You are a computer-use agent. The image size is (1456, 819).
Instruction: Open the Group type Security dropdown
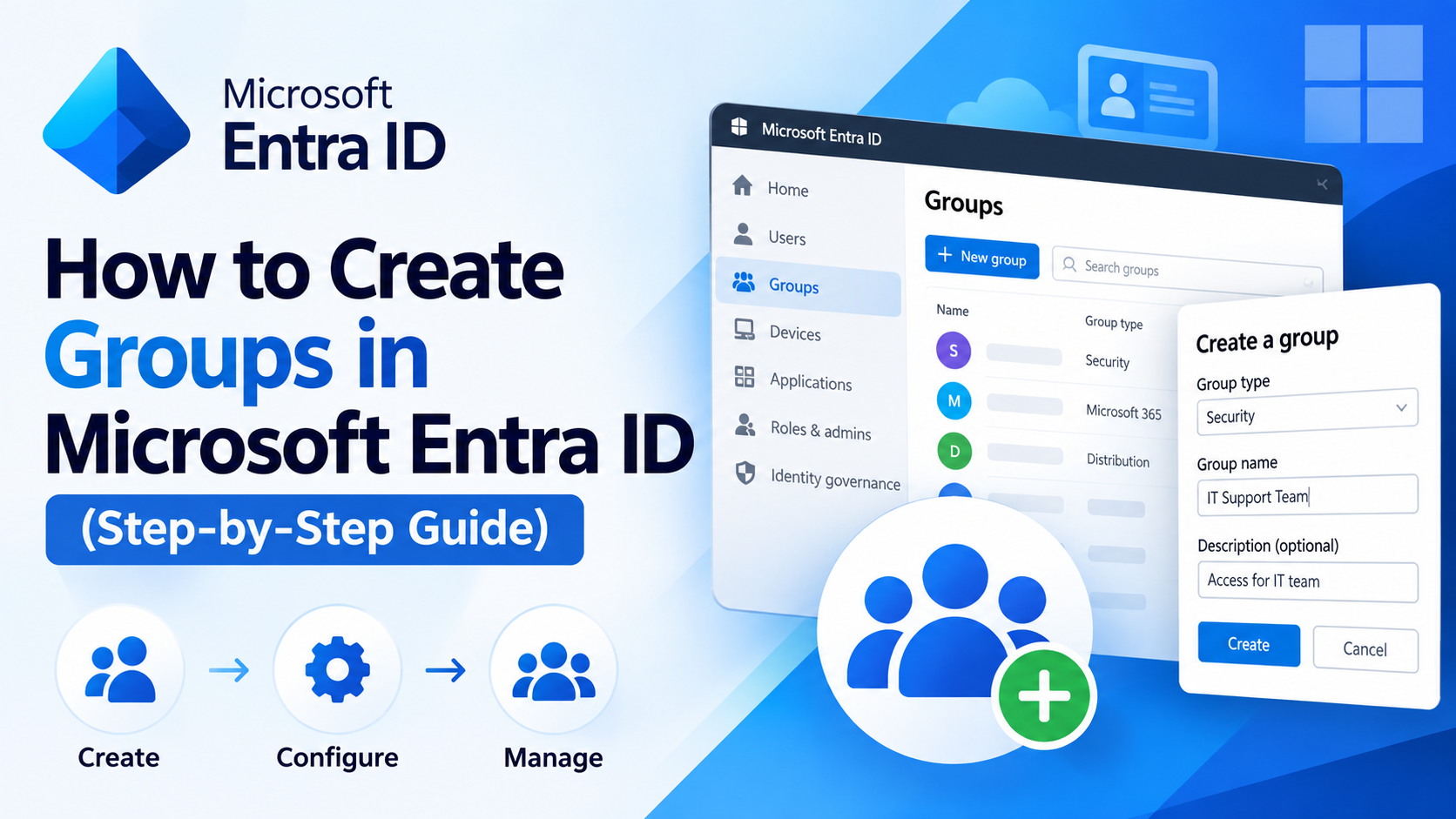click(1307, 412)
